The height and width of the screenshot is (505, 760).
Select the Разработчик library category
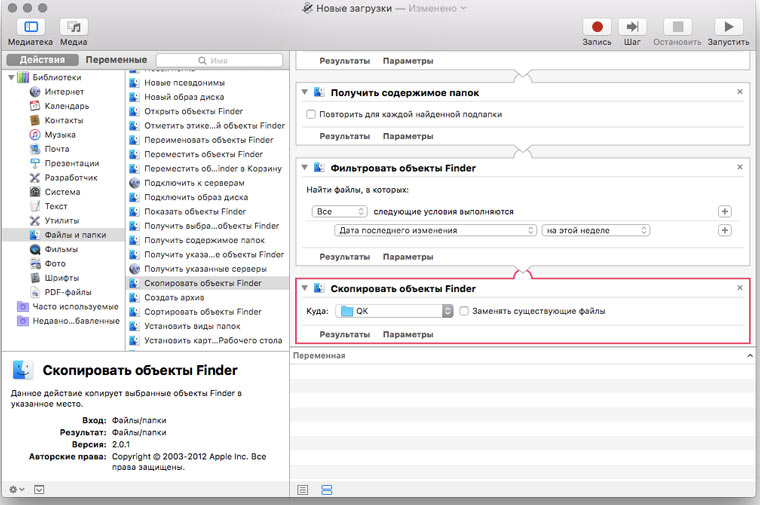(71, 177)
